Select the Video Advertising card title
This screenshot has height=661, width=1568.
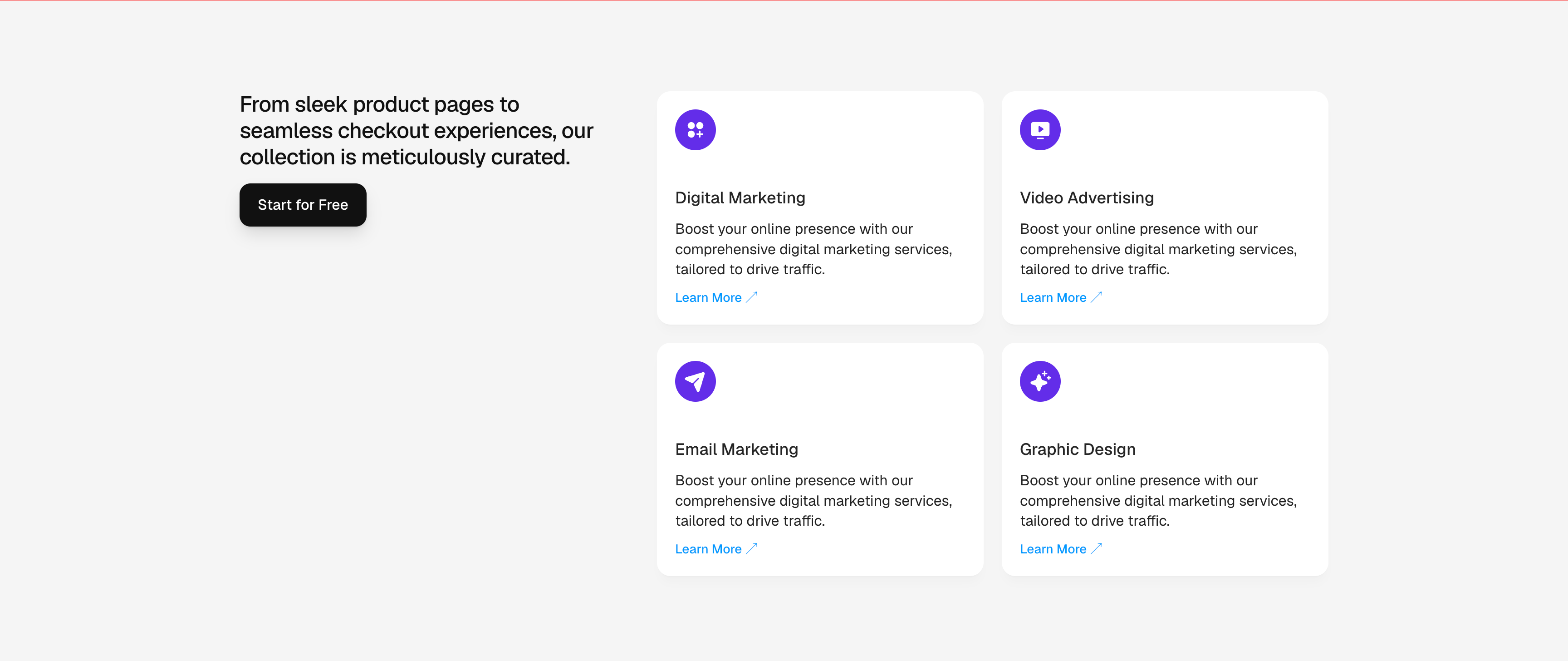tap(1087, 198)
